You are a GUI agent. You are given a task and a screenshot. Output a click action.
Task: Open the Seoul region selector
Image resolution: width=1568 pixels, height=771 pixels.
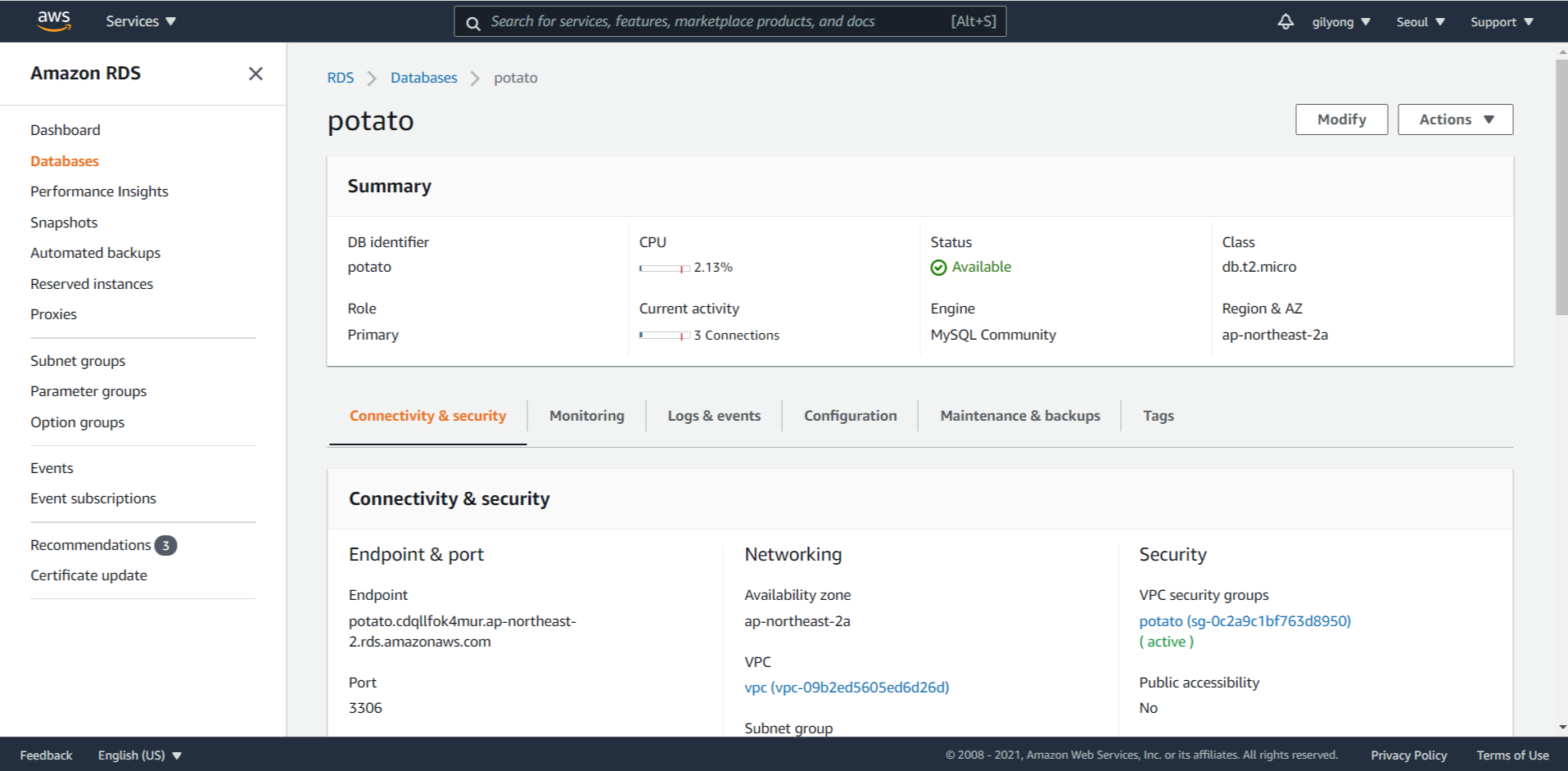pos(1421,22)
